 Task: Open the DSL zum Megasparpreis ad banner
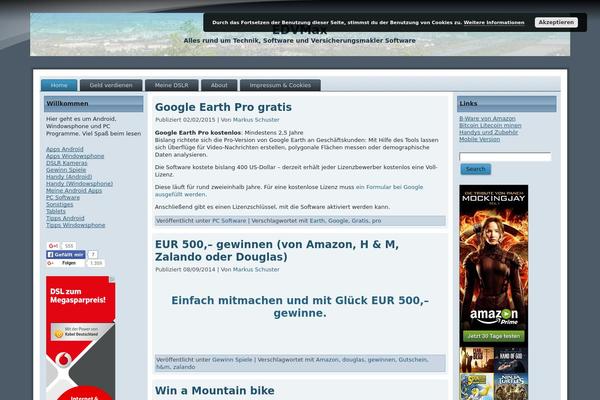[x=80, y=338]
